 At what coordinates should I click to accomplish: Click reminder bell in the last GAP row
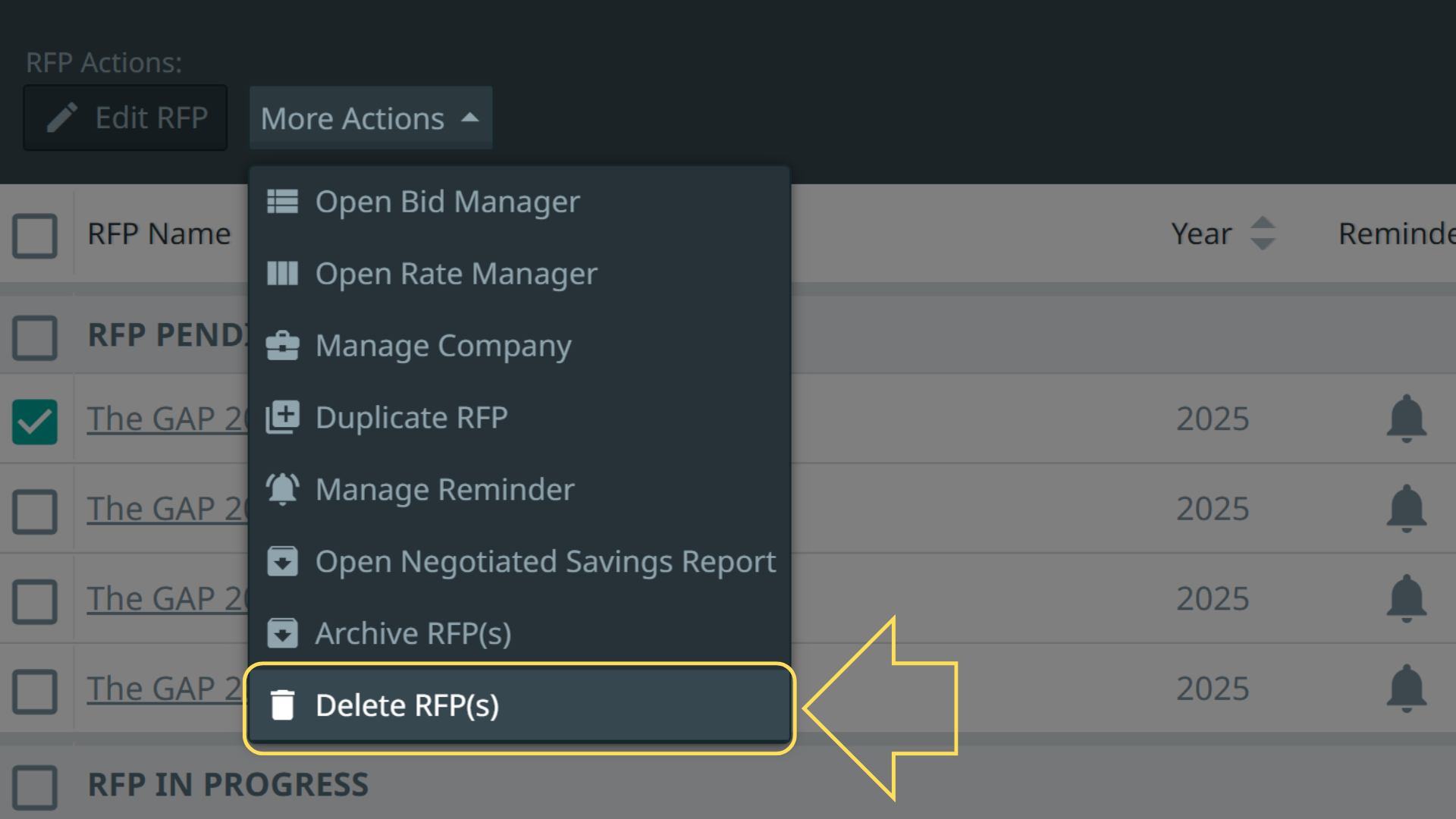(x=1406, y=689)
